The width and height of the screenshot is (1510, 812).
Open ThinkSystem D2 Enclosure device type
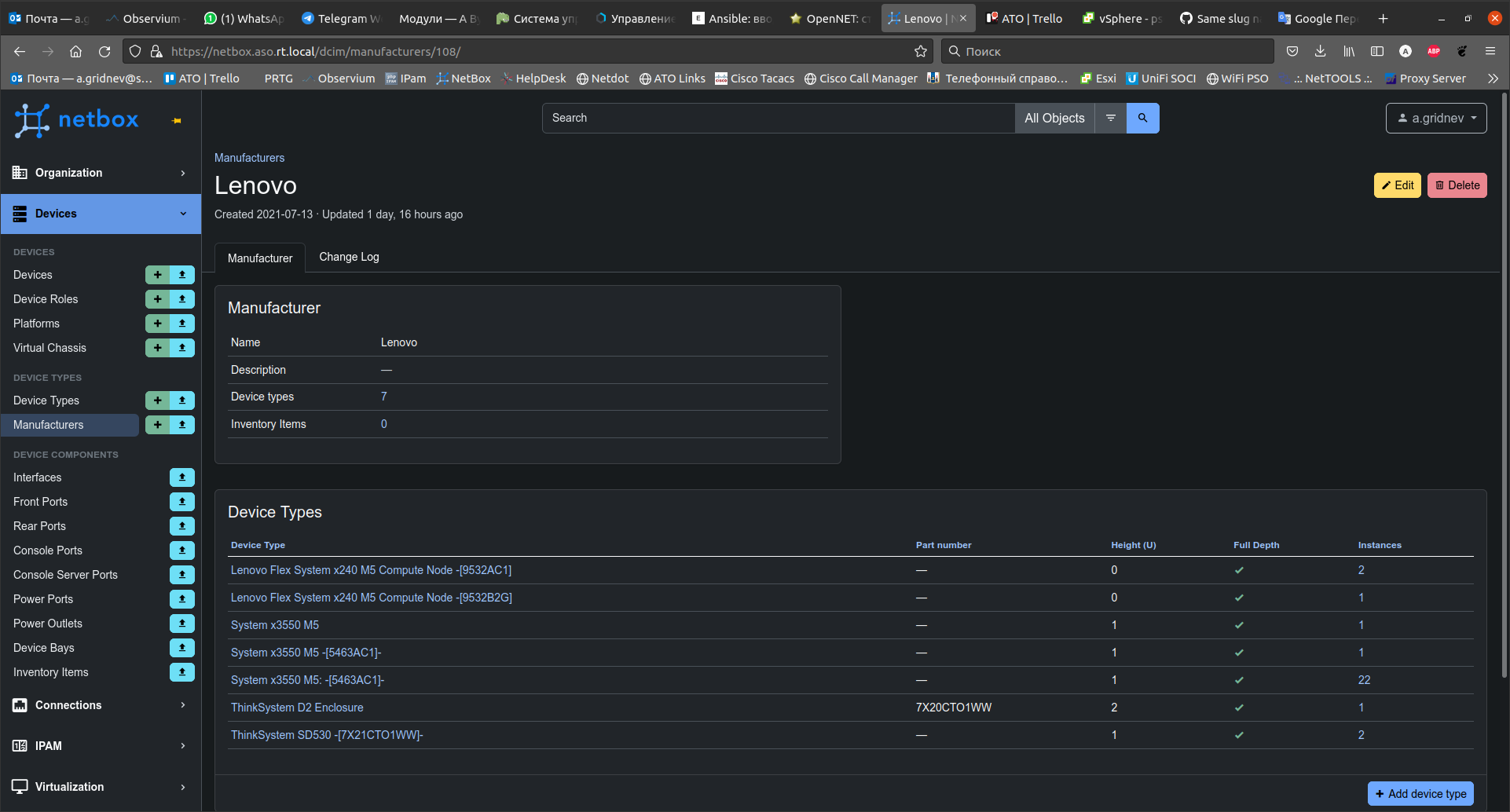click(297, 707)
